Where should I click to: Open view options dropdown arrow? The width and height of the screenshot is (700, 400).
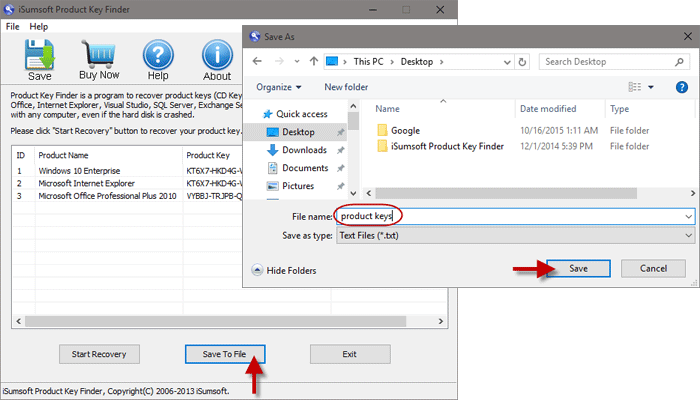651,87
